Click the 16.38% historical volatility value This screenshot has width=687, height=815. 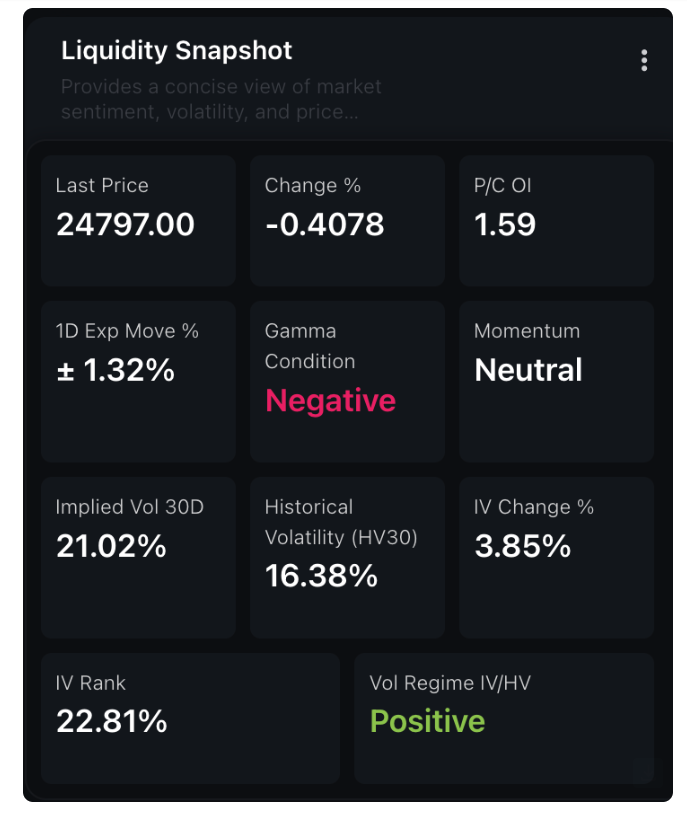click(x=321, y=575)
